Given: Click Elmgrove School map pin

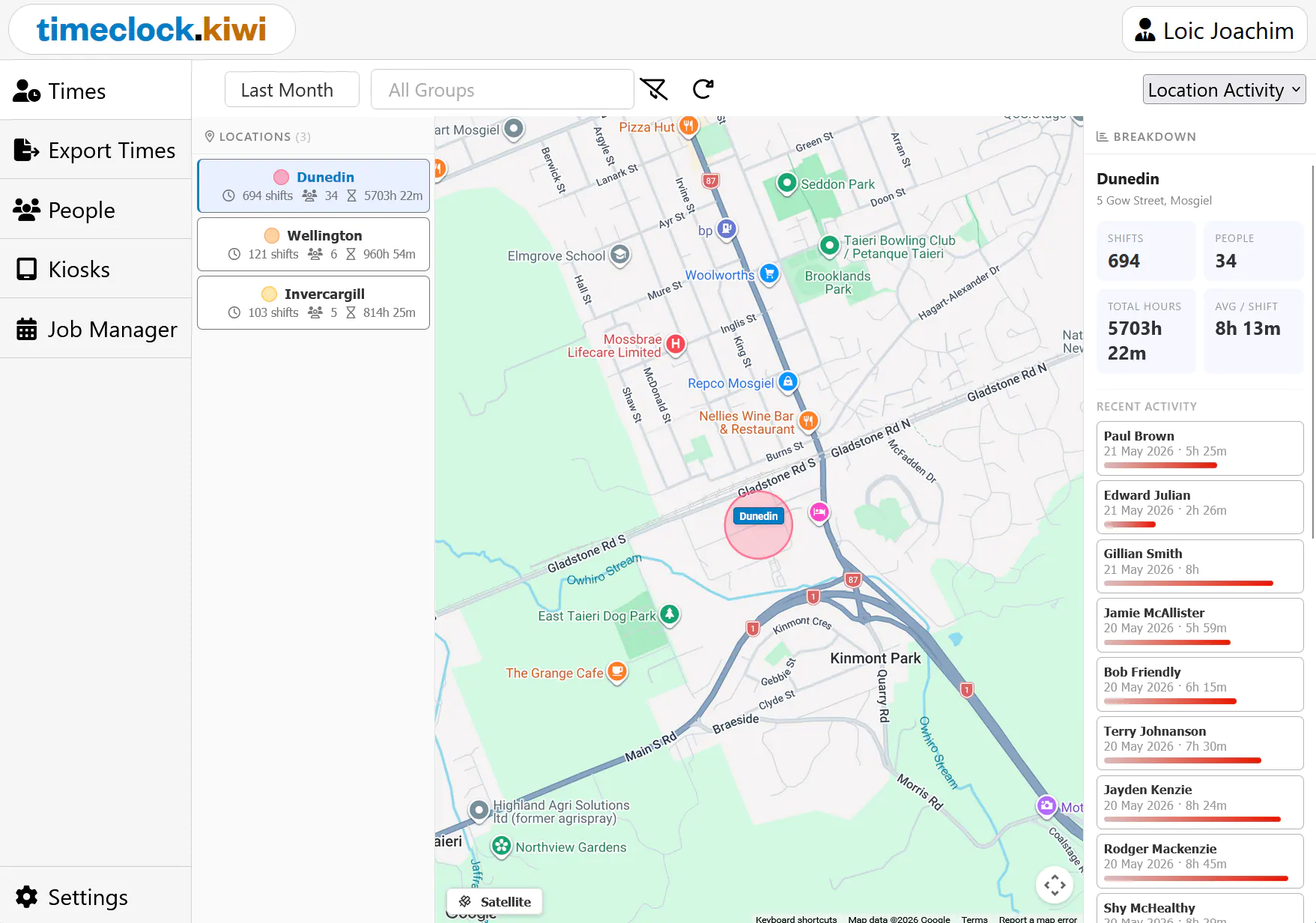Looking at the screenshot, I should (619, 255).
